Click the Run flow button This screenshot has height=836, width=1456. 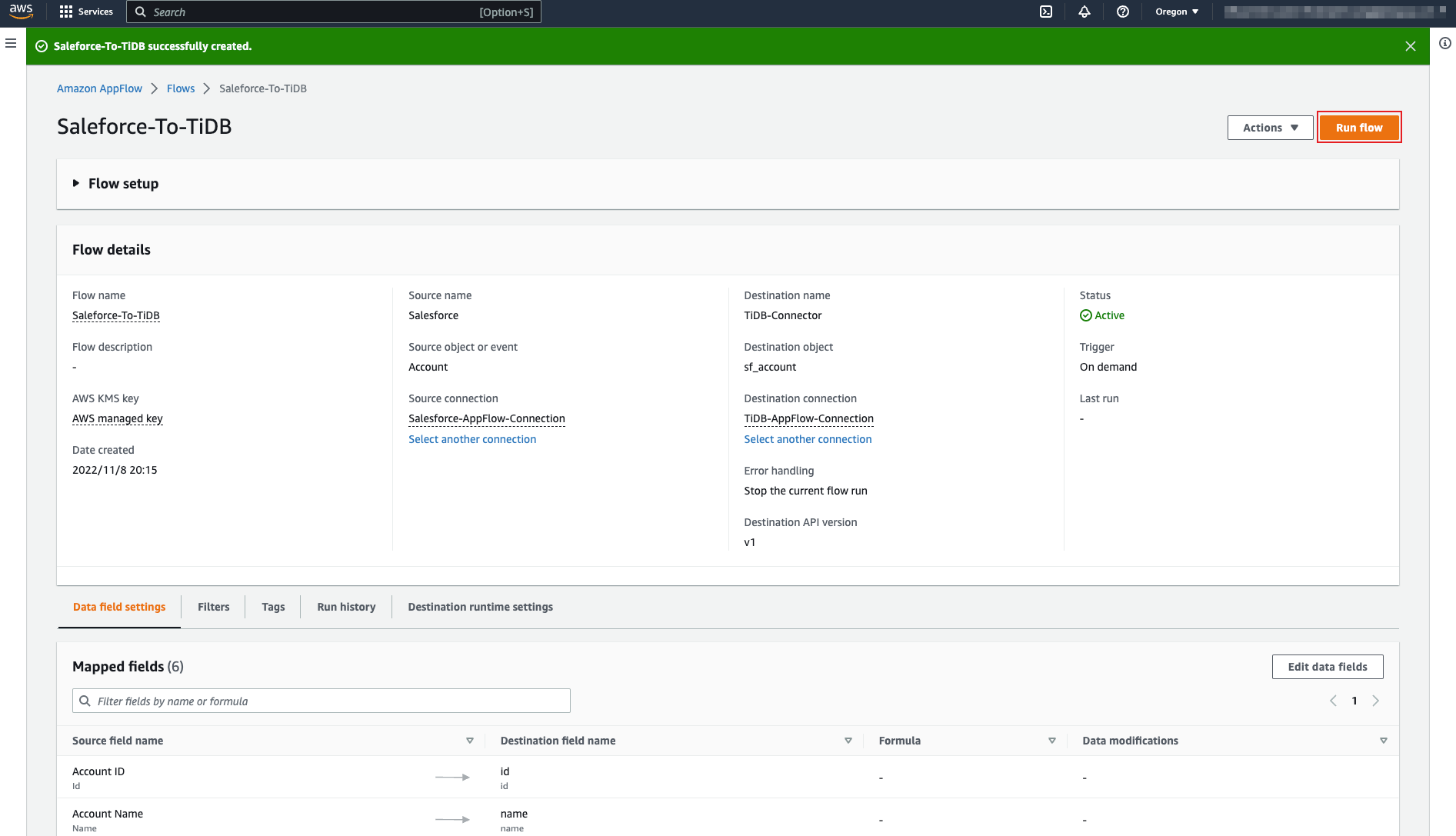[x=1359, y=128]
